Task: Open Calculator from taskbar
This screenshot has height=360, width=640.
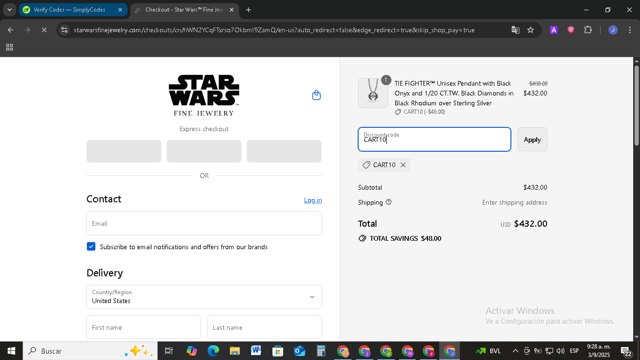Action: (x=321, y=351)
